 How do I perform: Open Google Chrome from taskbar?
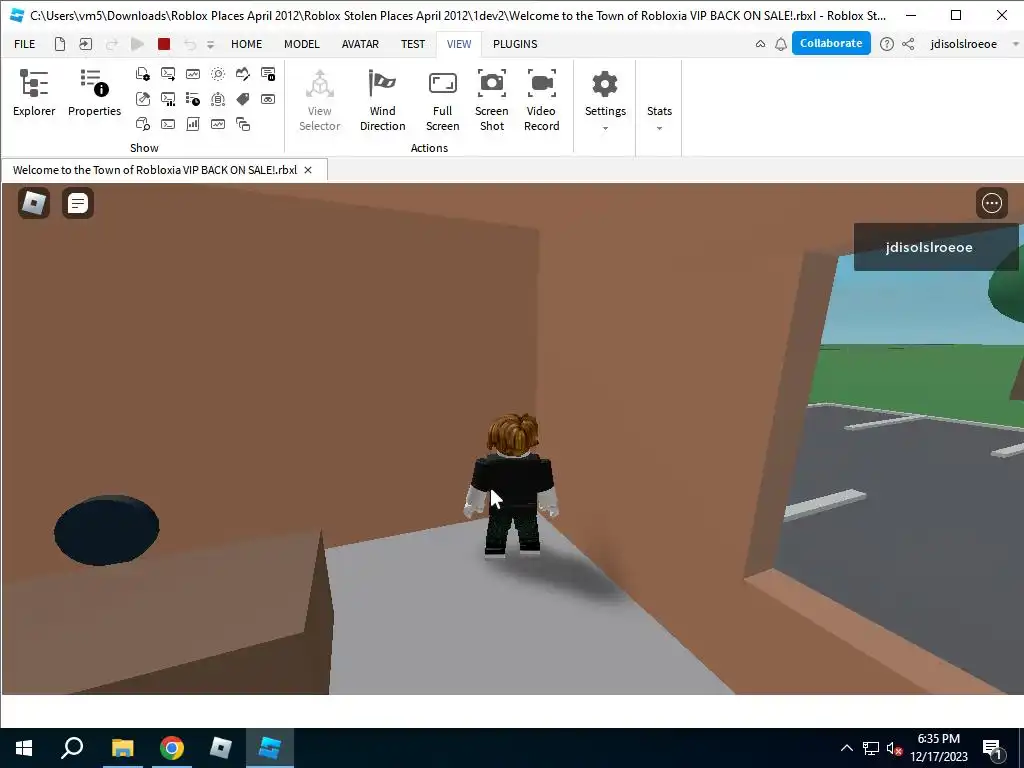[172, 748]
